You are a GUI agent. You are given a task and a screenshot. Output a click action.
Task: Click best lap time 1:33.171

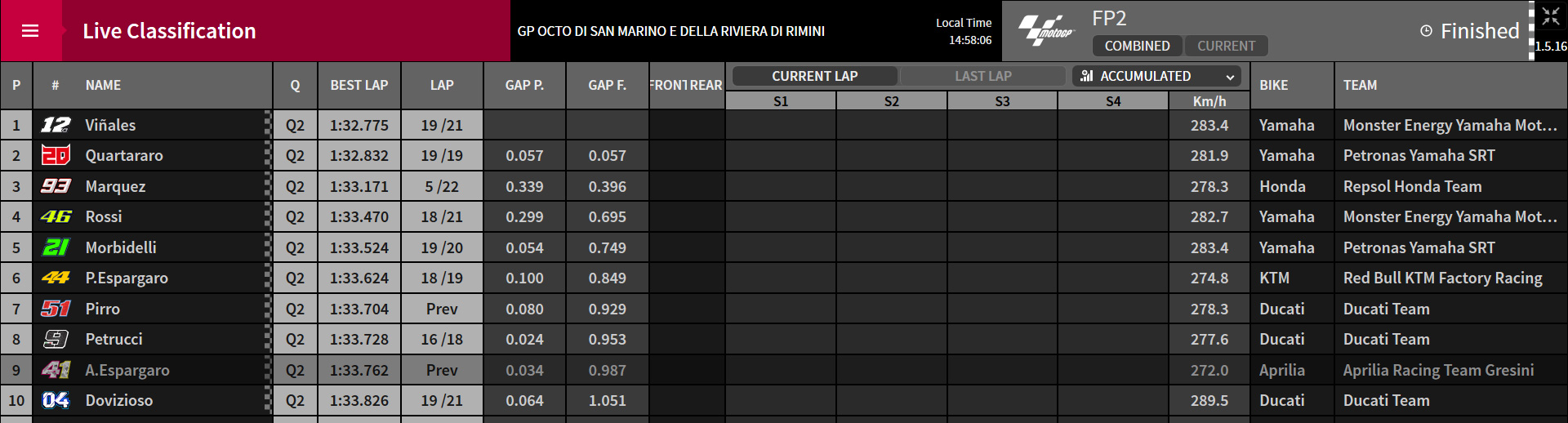coord(359,186)
